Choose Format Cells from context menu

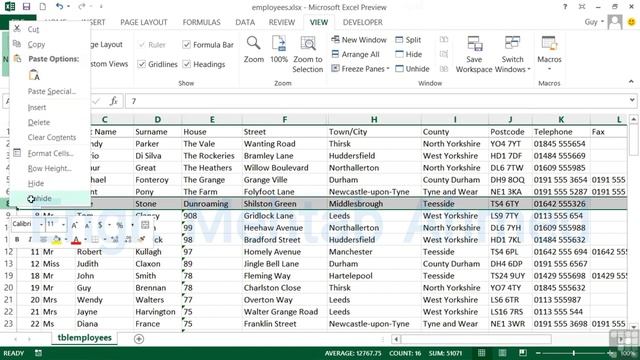point(50,153)
